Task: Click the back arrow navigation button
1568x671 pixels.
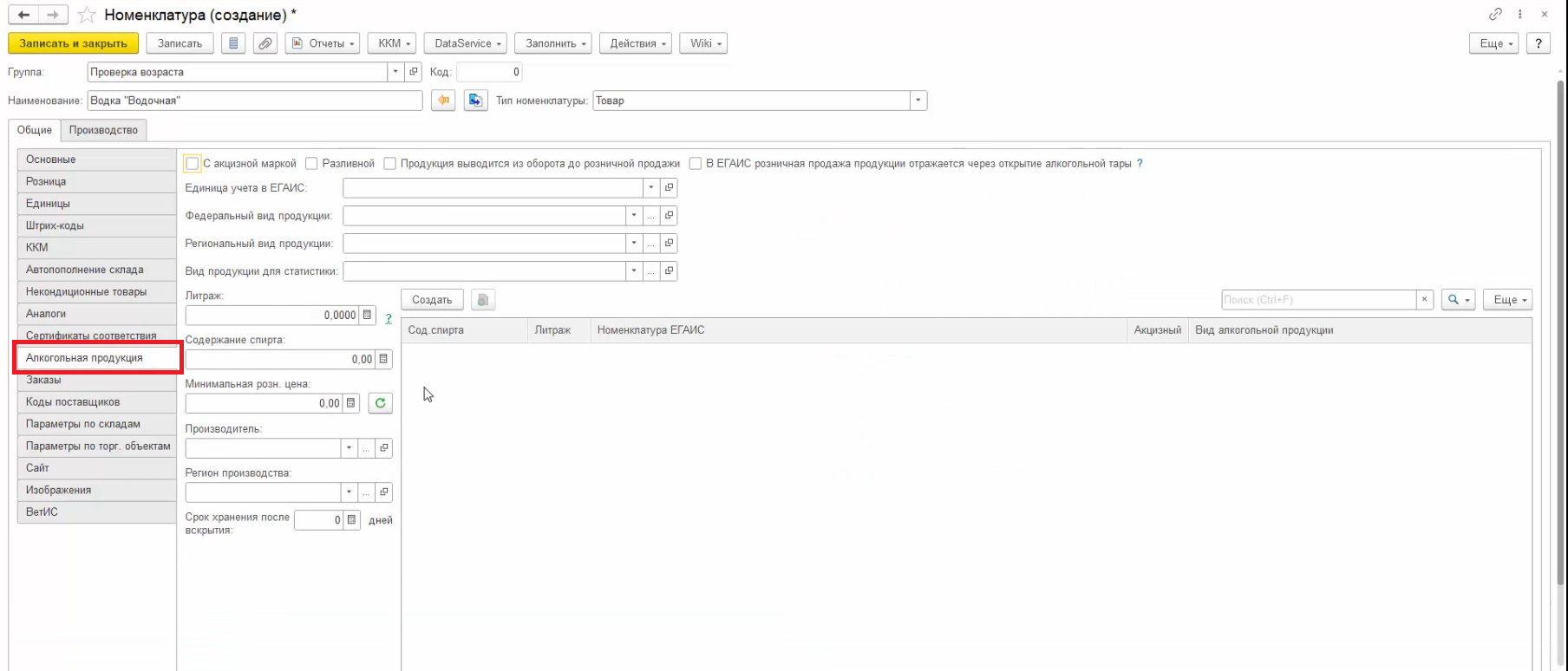Action: (23, 15)
